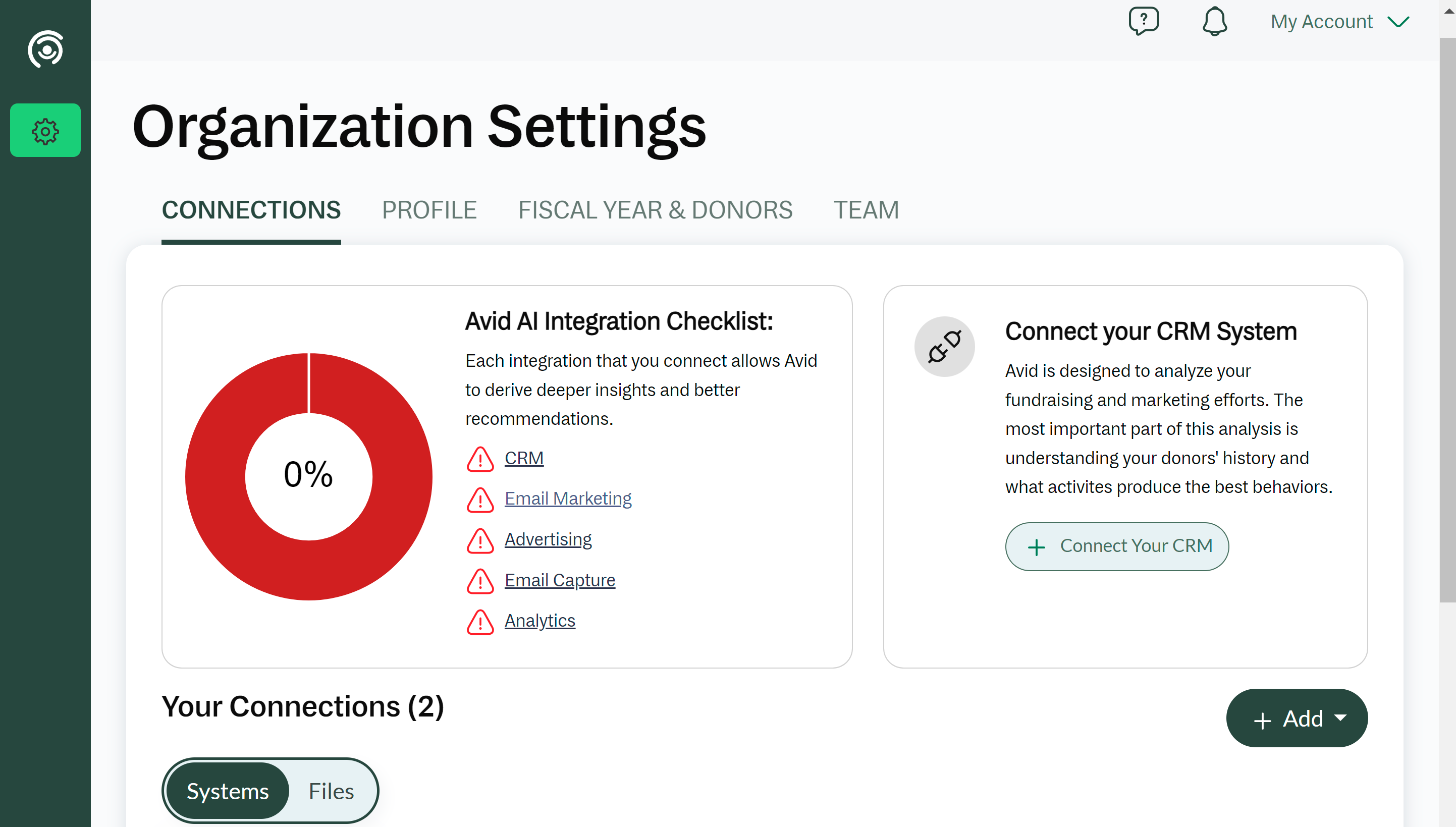Click warning icon beside Email Marketing
Image resolution: width=1456 pixels, height=827 pixels.
pos(480,500)
